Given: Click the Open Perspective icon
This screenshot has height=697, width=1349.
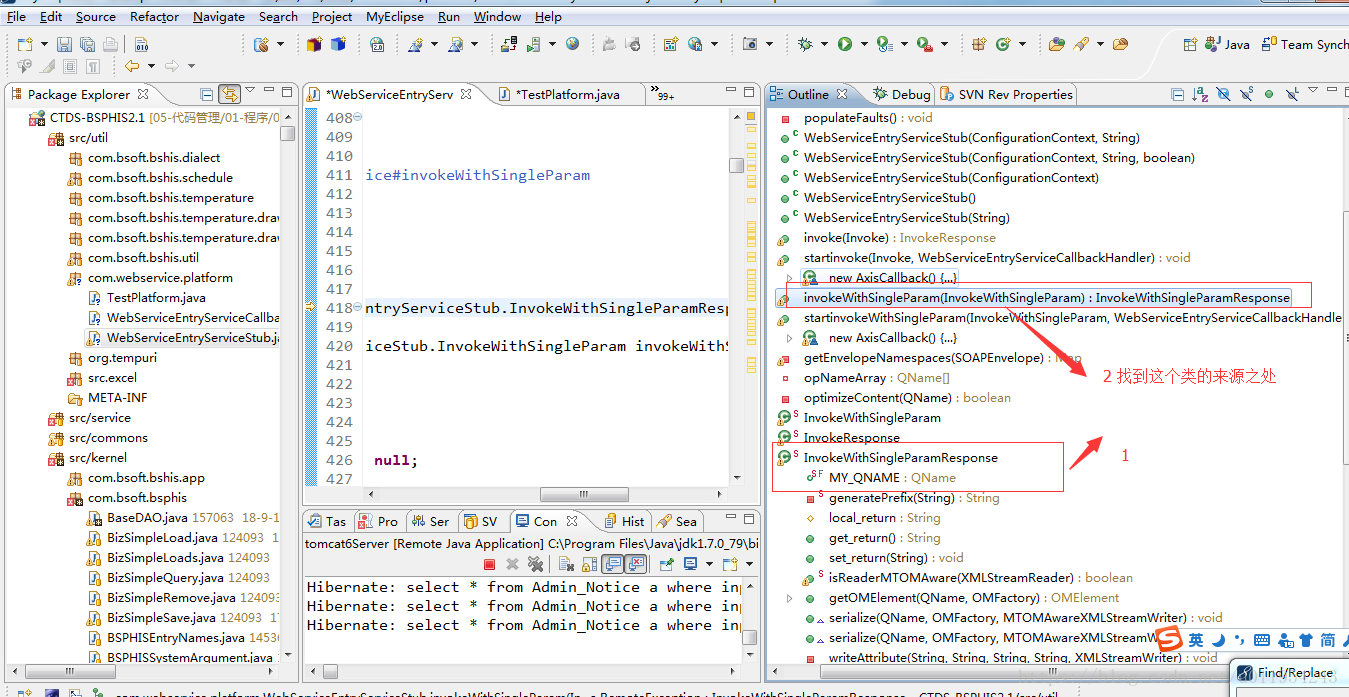Looking at the screenshot, I should [1190, 44].
